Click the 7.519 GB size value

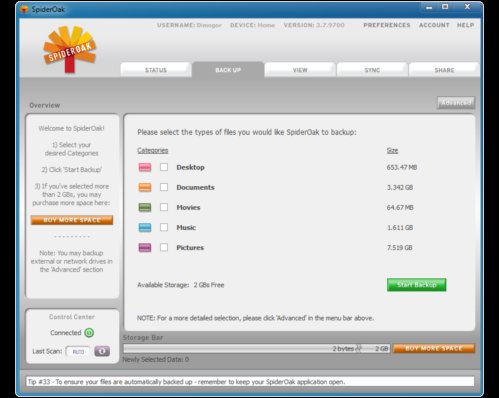coord(399,248)
